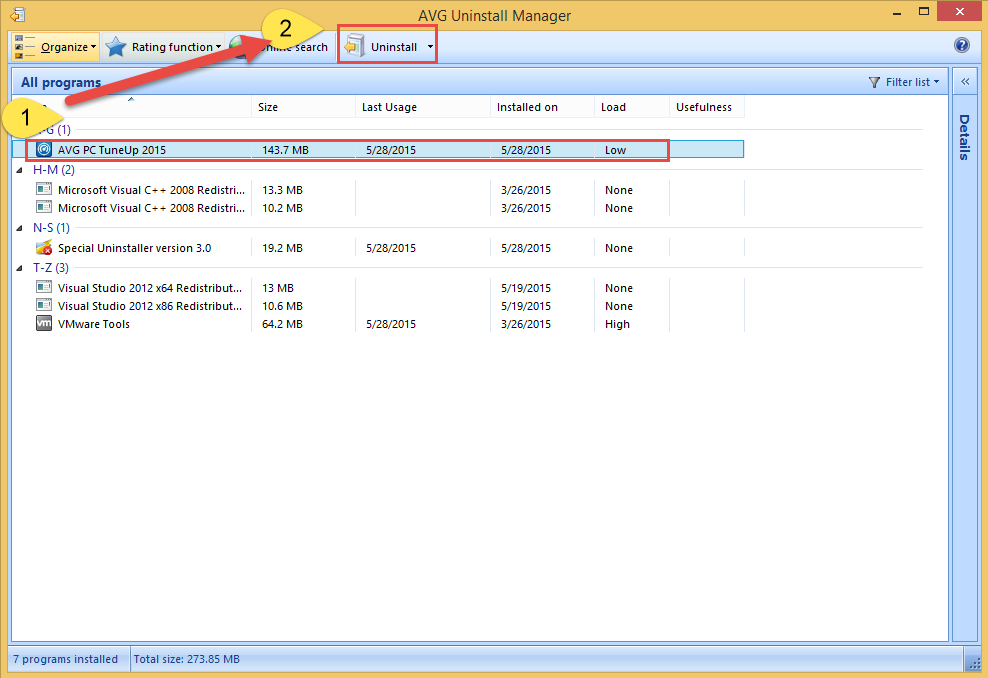Collapse the T-Z (3) group

[20, 268]
